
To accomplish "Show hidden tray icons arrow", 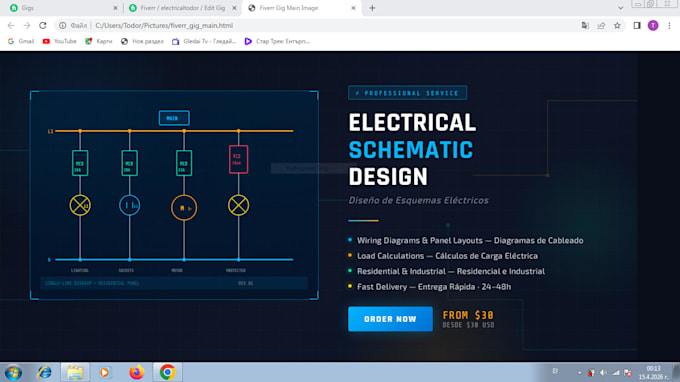I will pos(579,372).
